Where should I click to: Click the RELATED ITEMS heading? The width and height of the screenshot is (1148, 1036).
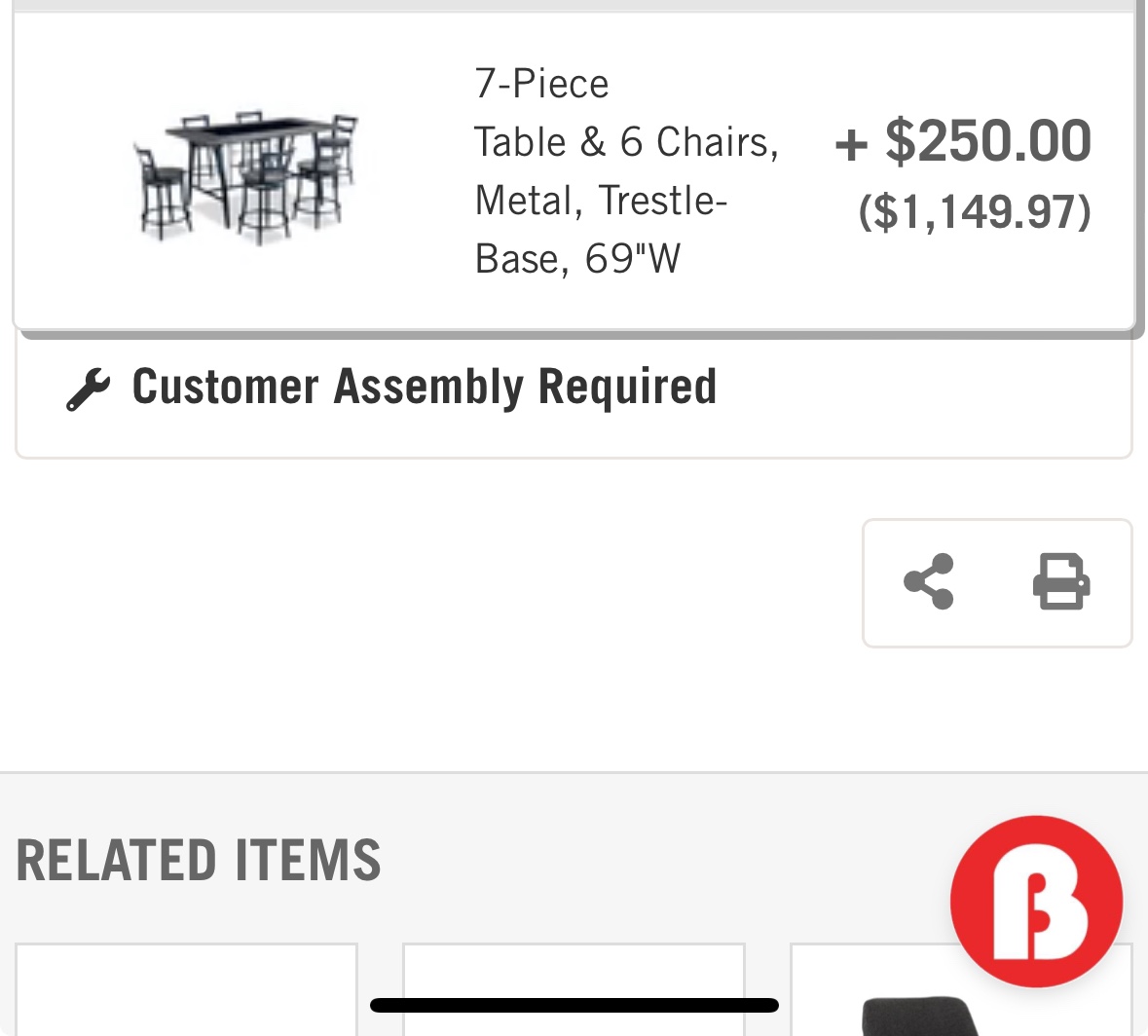point(199,861)
